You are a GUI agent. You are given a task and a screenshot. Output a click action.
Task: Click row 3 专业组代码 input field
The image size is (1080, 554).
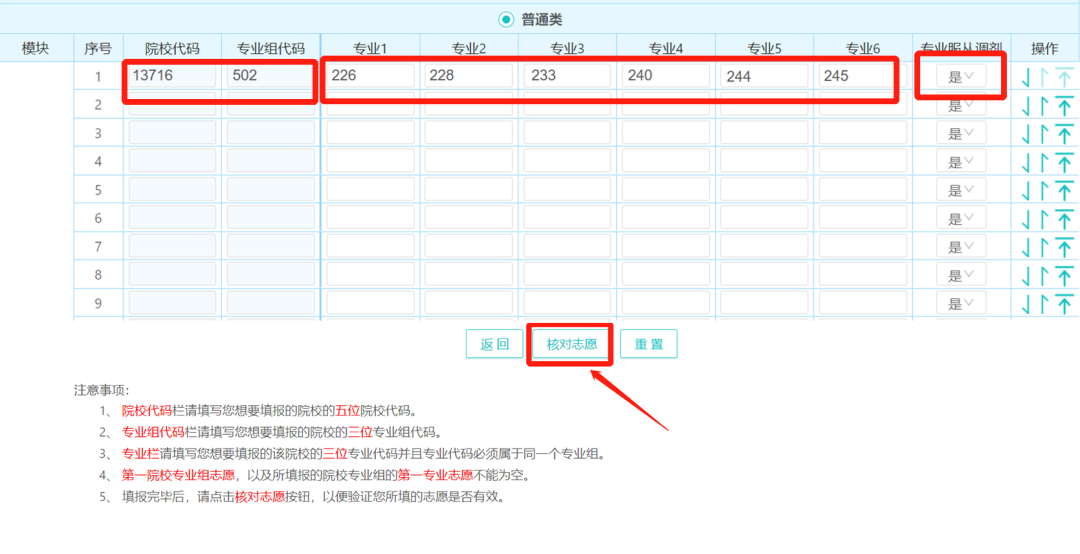(271, 133)
